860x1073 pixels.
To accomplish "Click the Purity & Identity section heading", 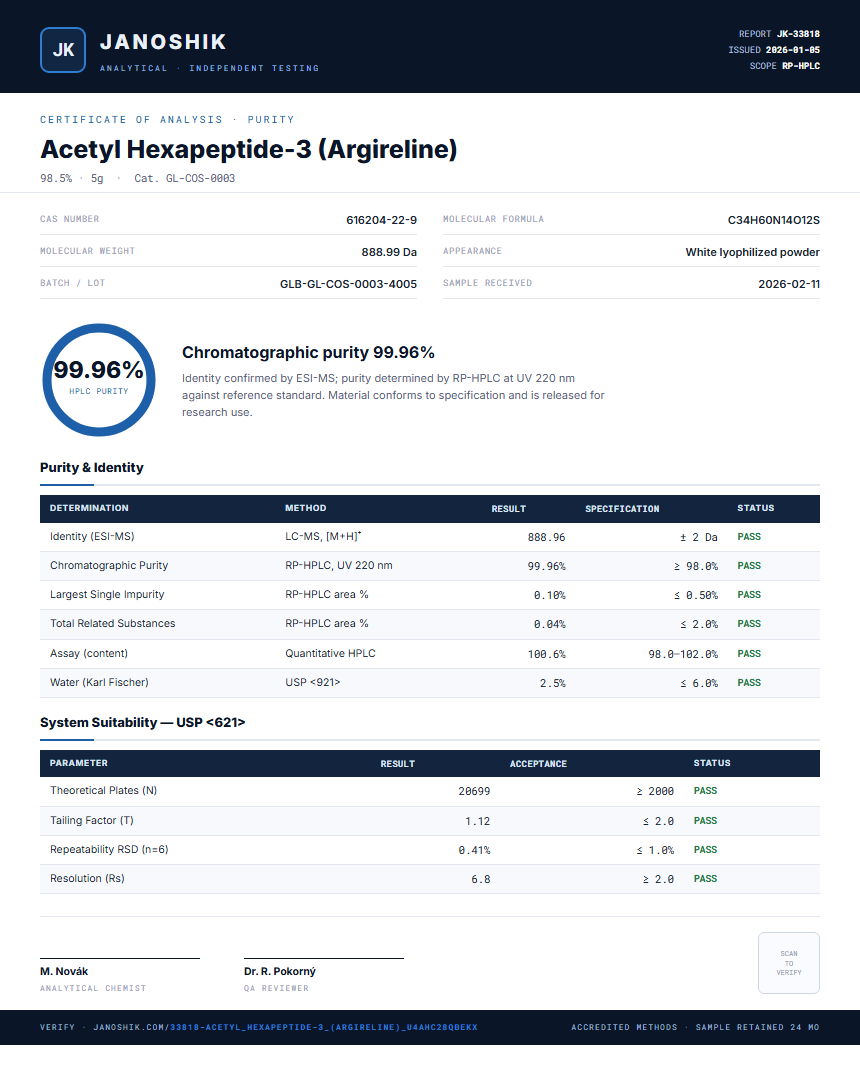I will pyautogui.click(x=92, y=467).
